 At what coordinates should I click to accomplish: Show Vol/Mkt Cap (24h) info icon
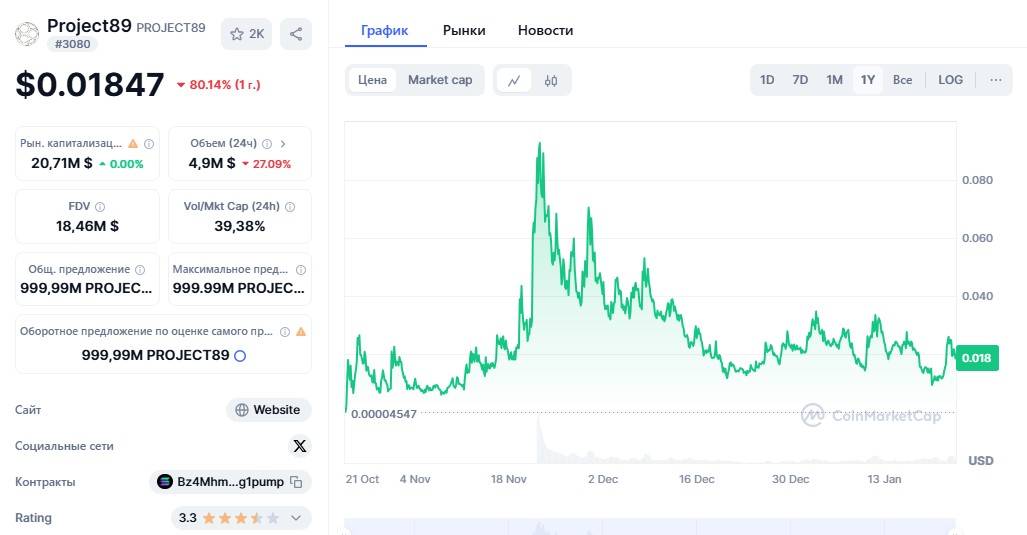click(x=290, y=206)
